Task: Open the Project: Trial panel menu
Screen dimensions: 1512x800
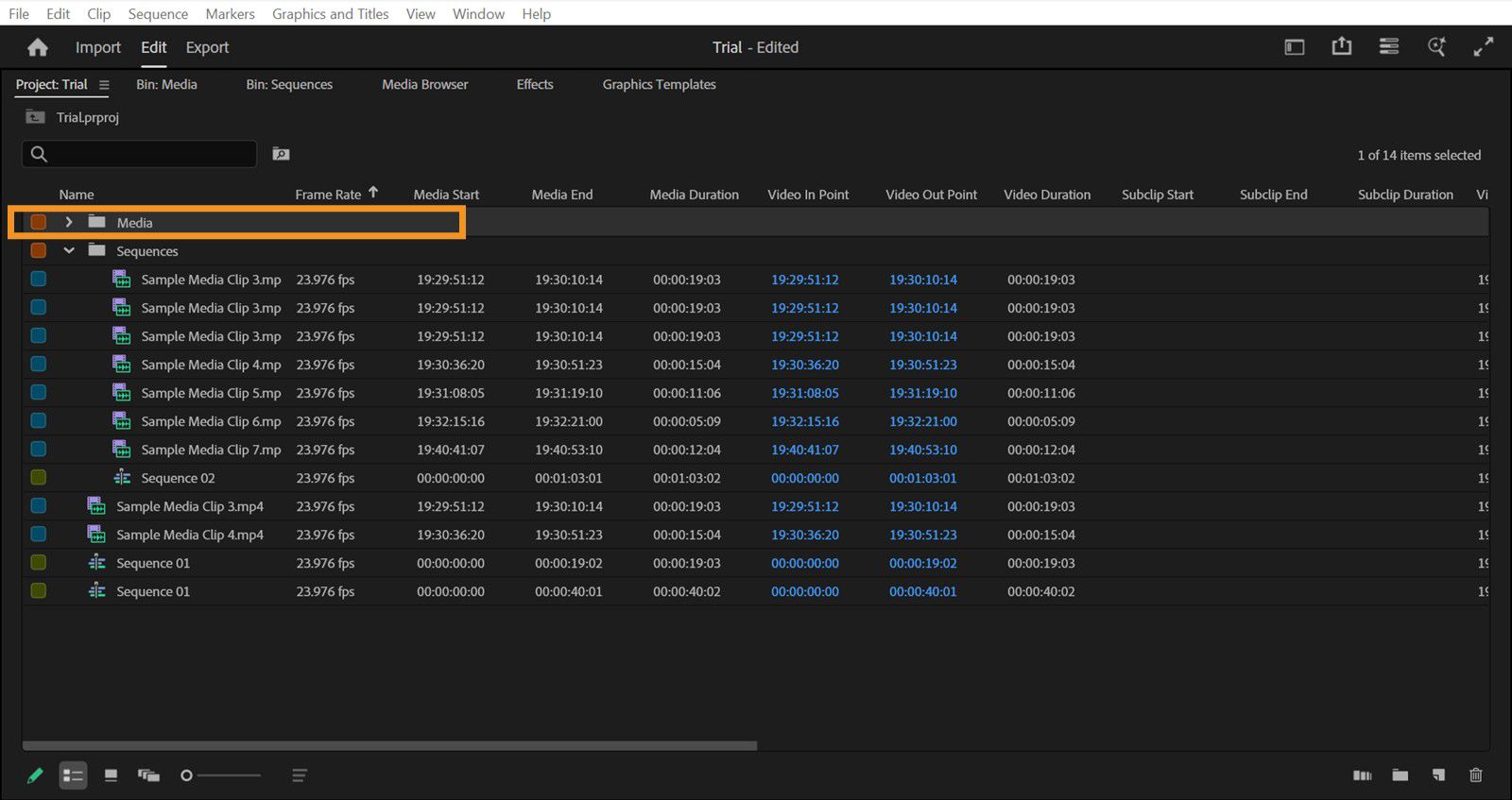Action: tap(104, 85)
